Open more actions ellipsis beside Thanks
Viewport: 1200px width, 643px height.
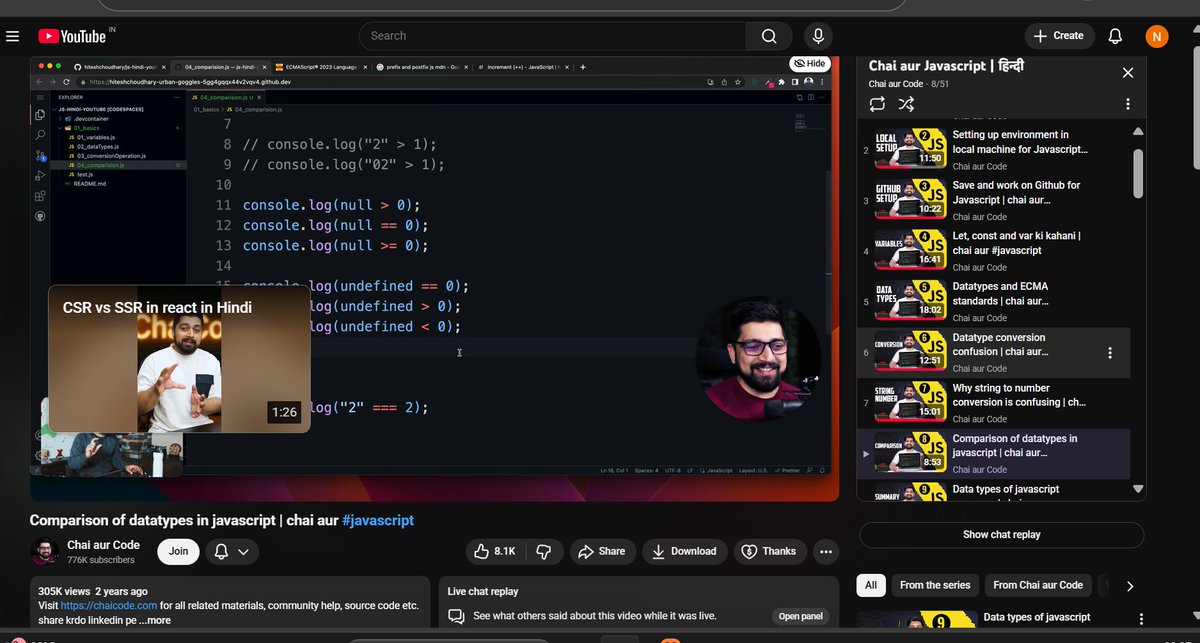(826, 551)
